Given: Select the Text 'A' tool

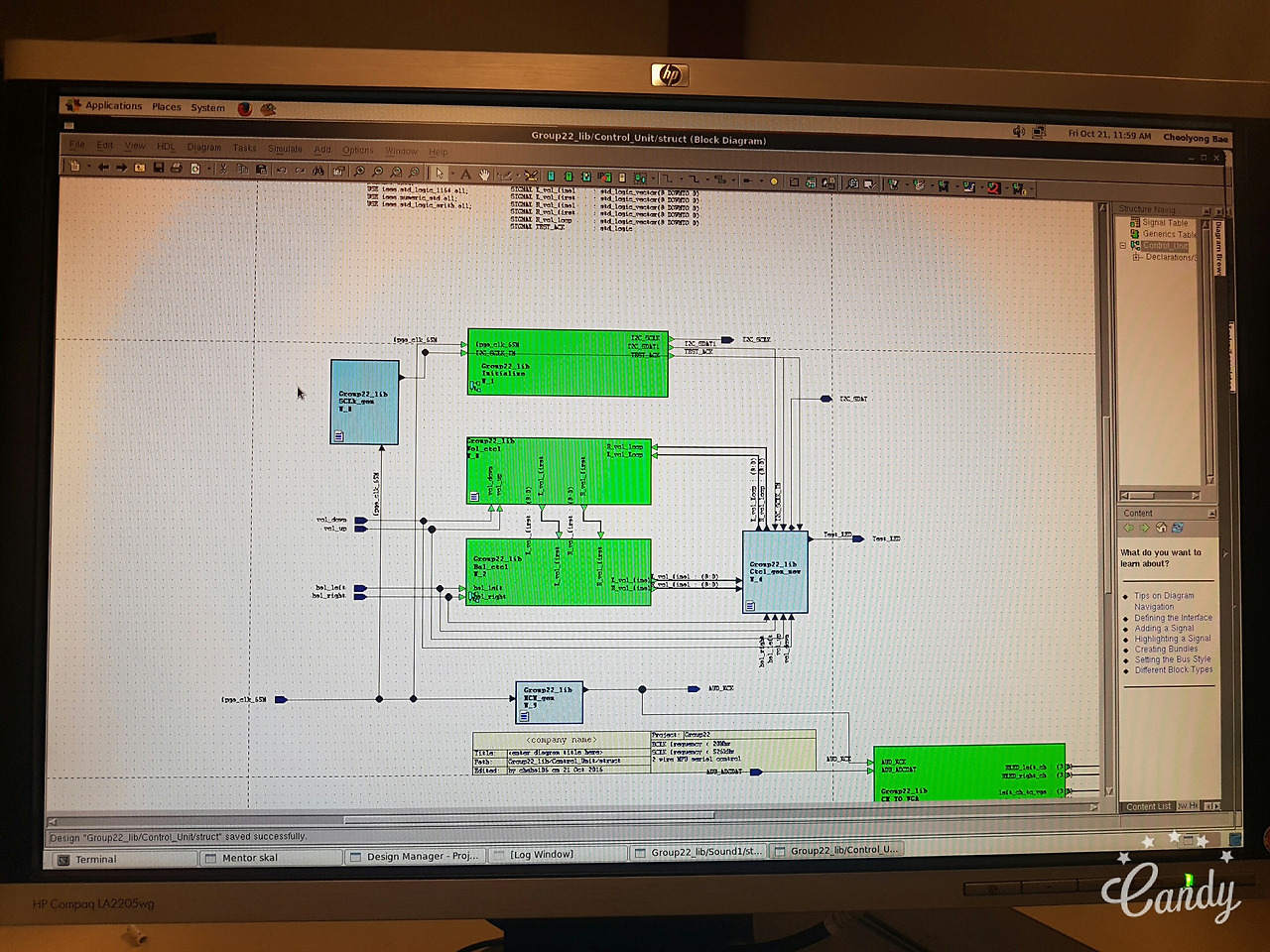Looking at the screenshot, I should (x=465, y=174).
